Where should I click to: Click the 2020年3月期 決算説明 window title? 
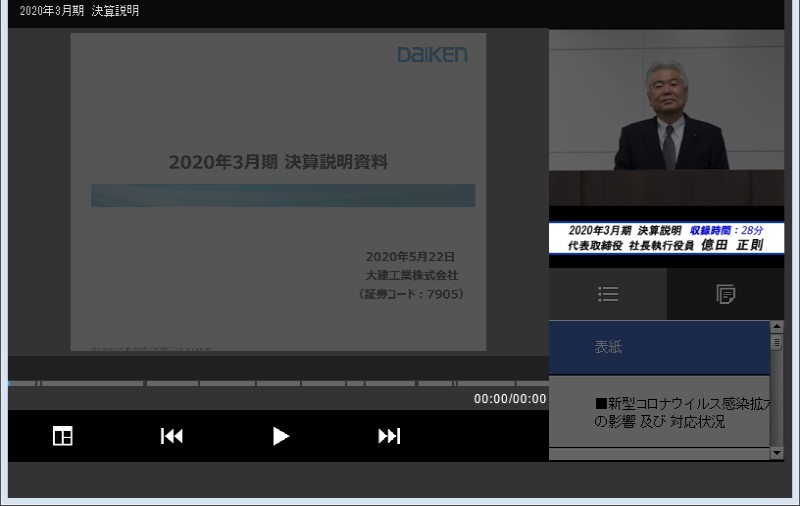coord(79,11)
